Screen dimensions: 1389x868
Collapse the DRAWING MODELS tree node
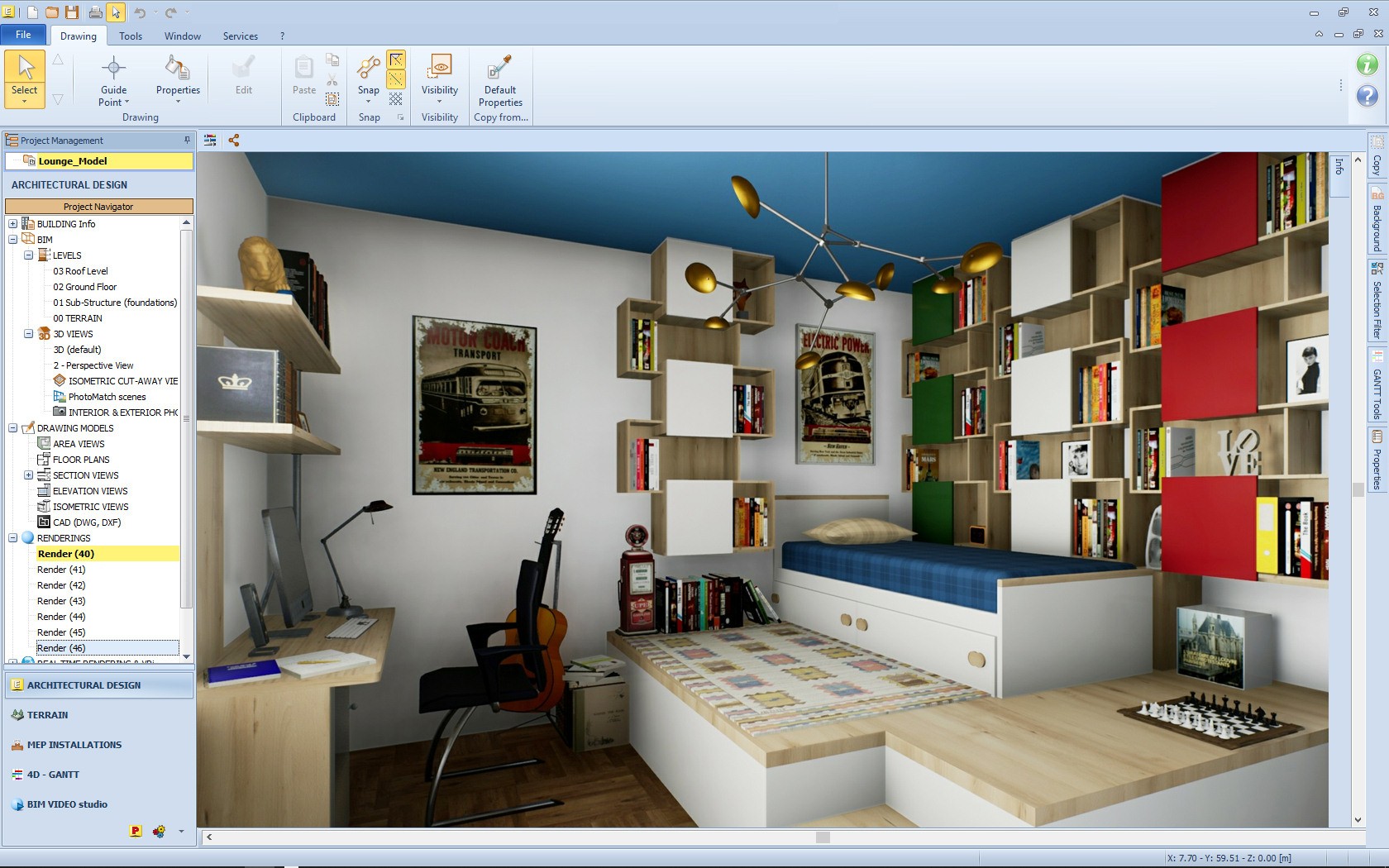click(x=13, y=428)
